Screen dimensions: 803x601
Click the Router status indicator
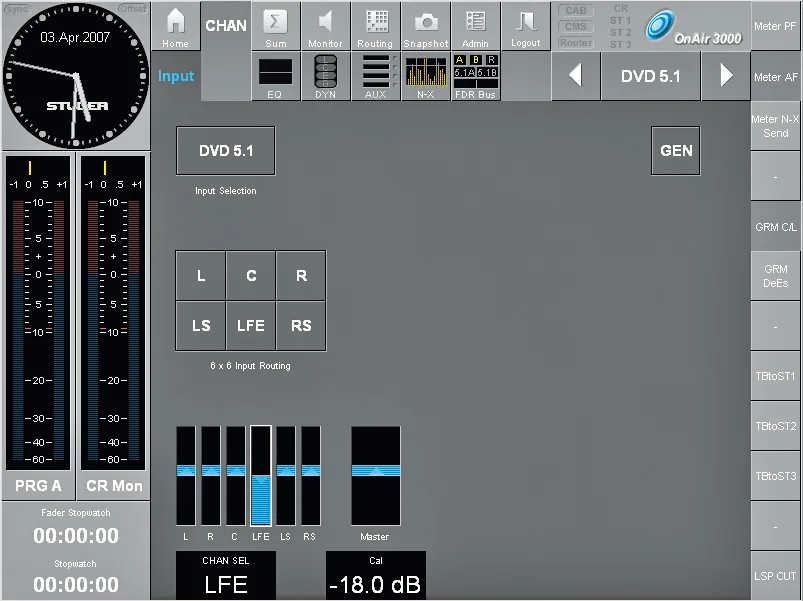(x=576, y=42)
